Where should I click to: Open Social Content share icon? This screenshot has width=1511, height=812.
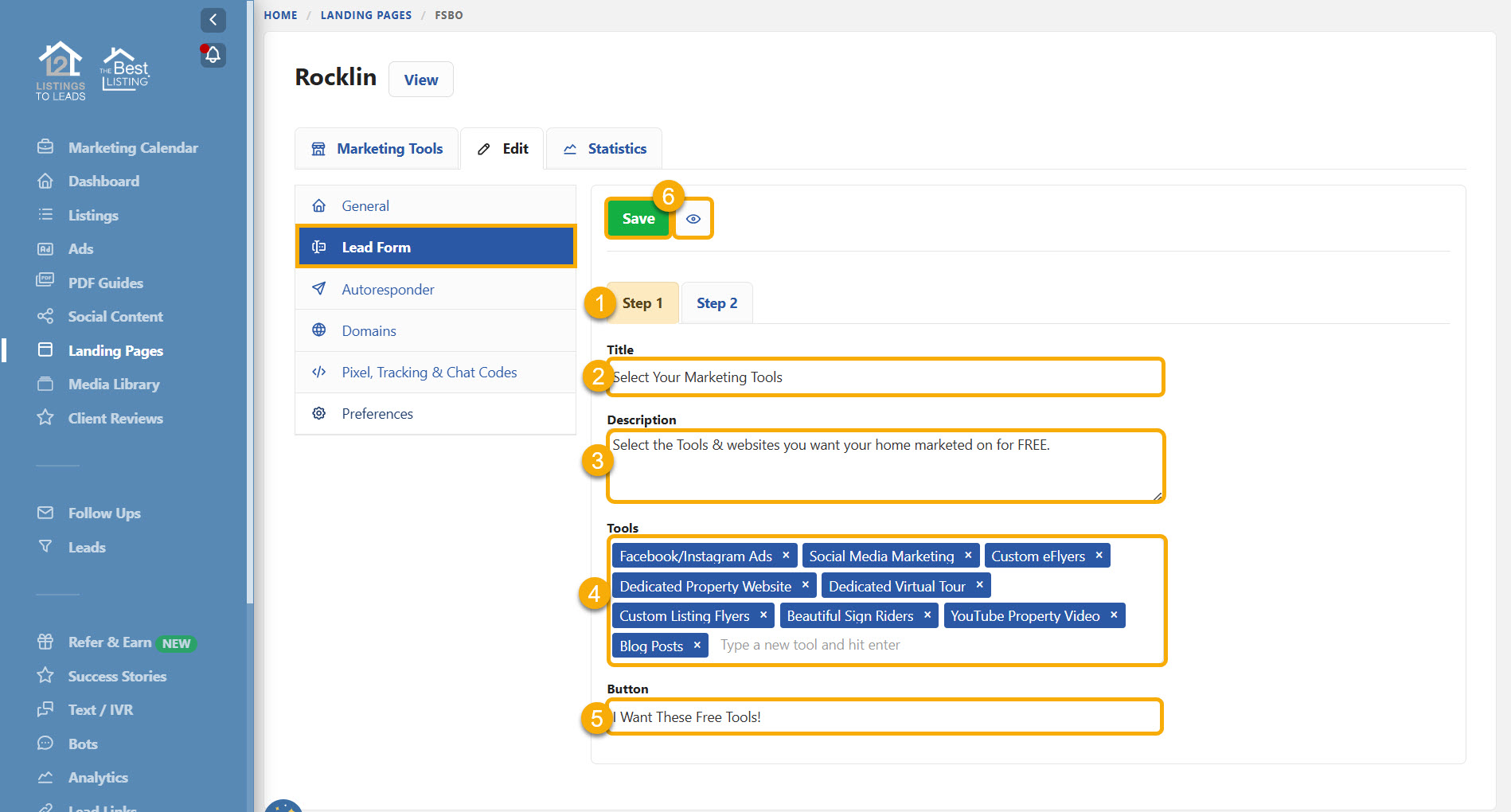tap(45, 317)
